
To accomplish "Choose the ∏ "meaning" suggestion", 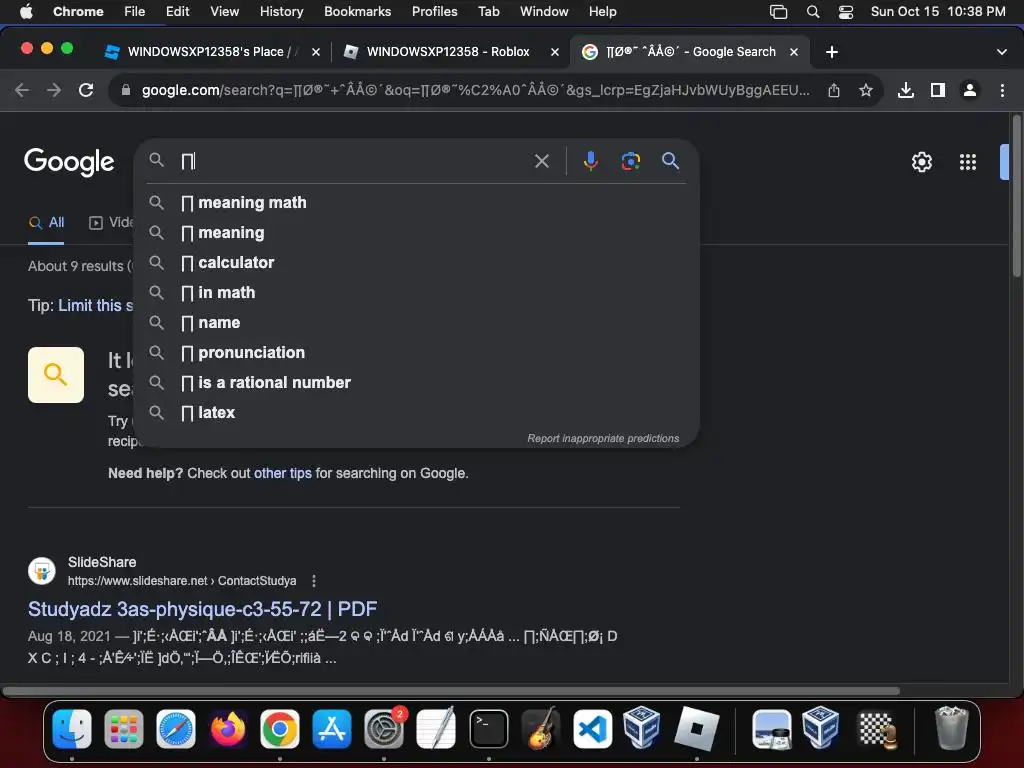I will tap(415, 232).
